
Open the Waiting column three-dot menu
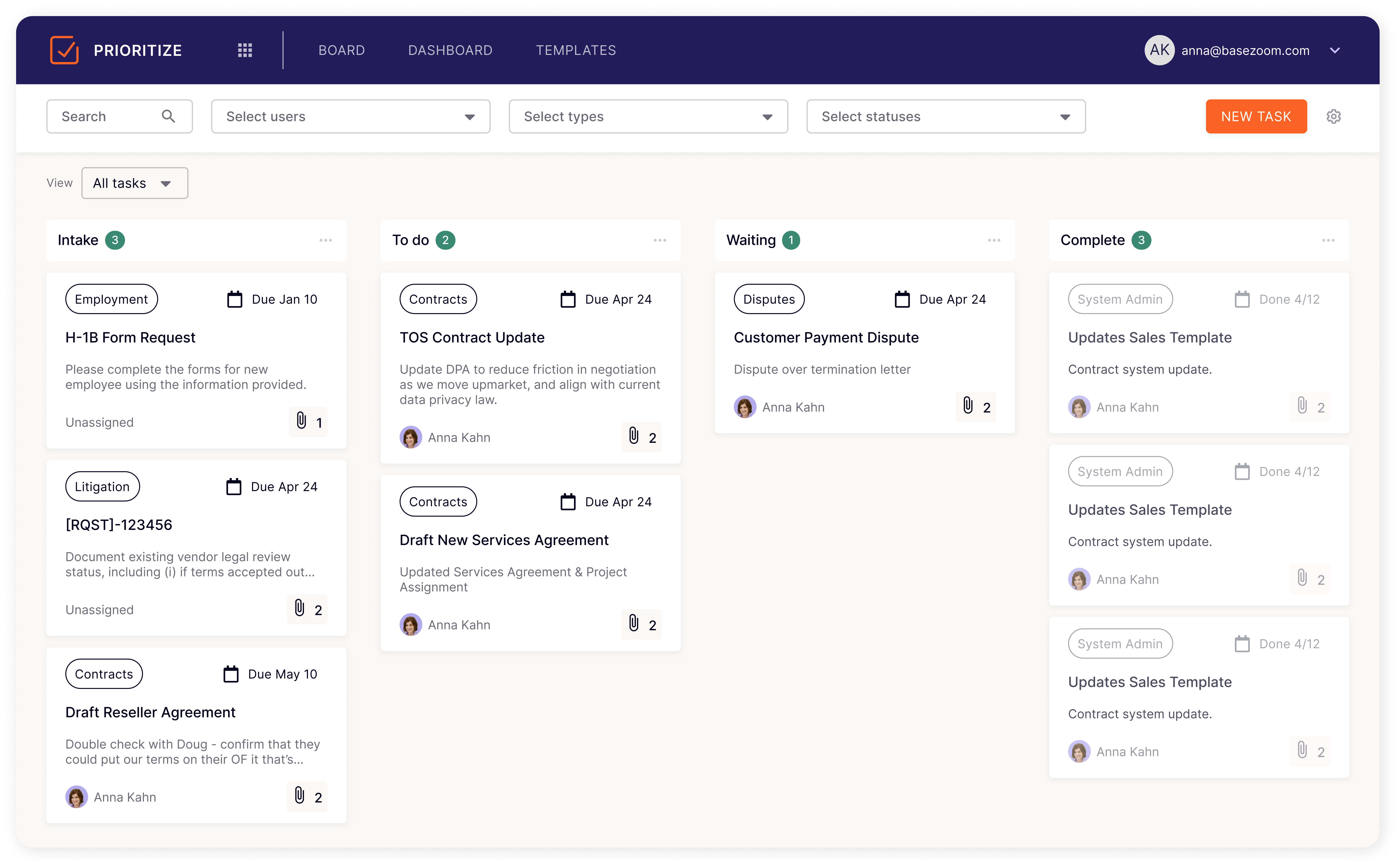click(x=994, y=240)
